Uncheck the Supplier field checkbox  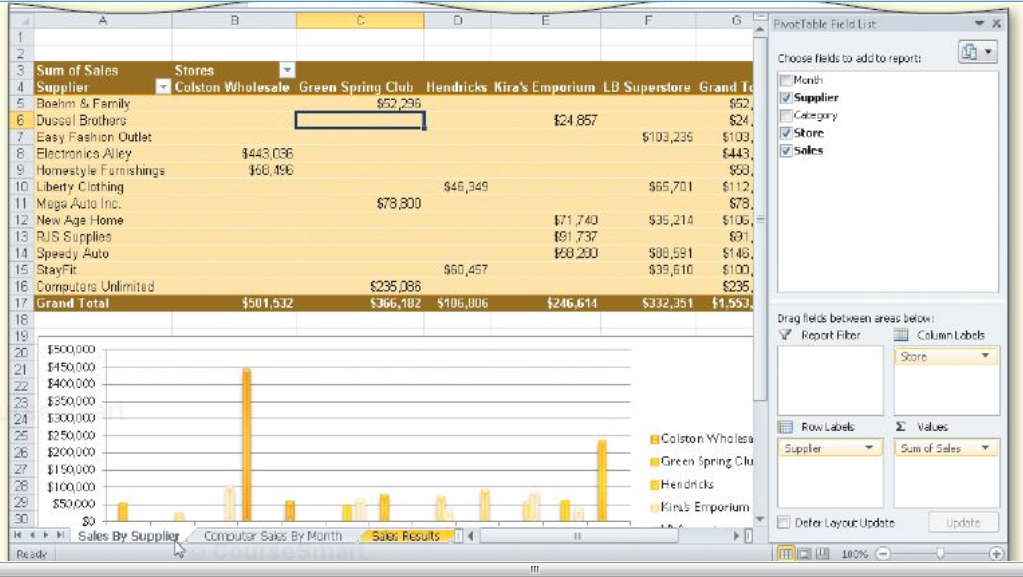786,98
